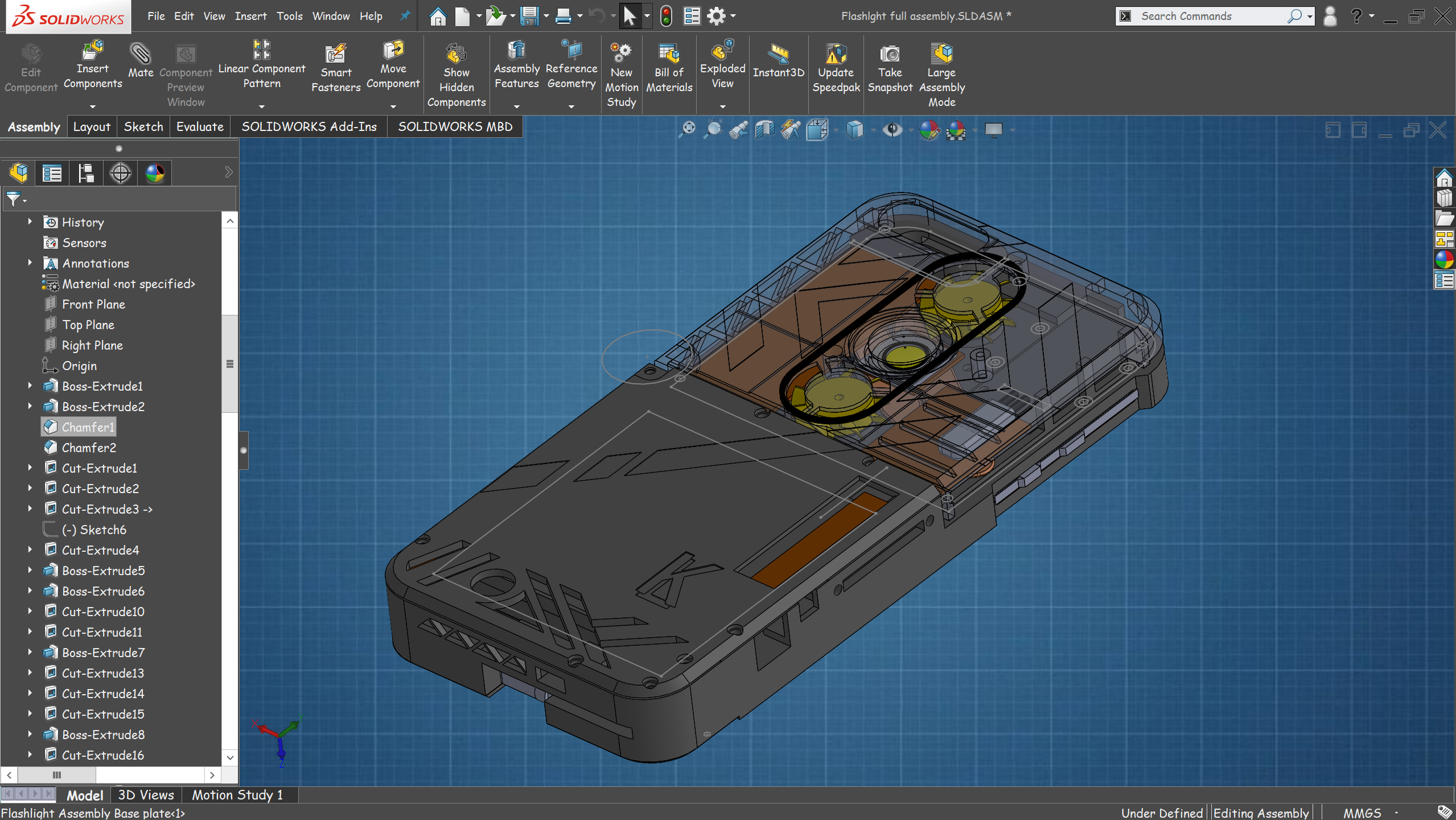Expand the Annotations tree node
The height and width of the screenshot is (820, 1456).
[x=30, y=263]
